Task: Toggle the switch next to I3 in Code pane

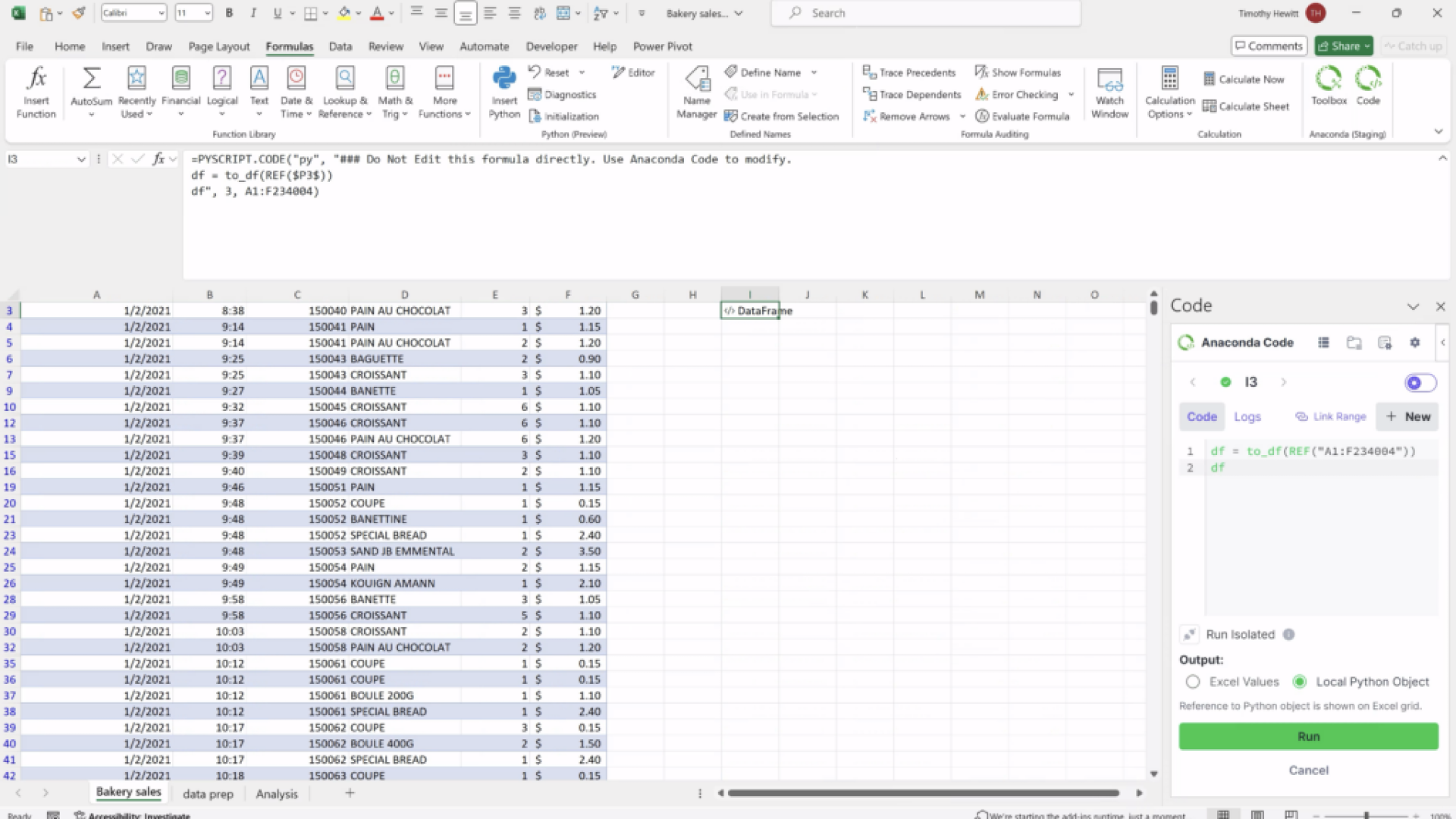Action: pos(1420,383)
